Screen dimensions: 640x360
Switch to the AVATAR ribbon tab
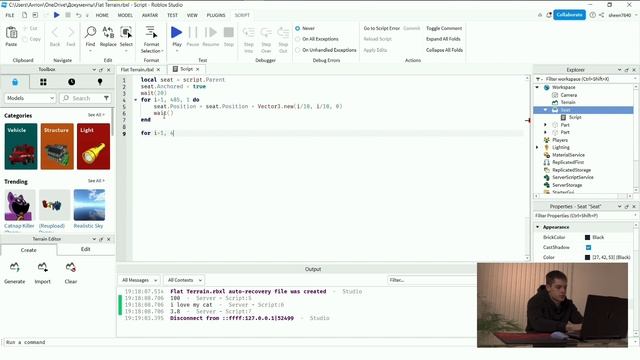point(150,15)
